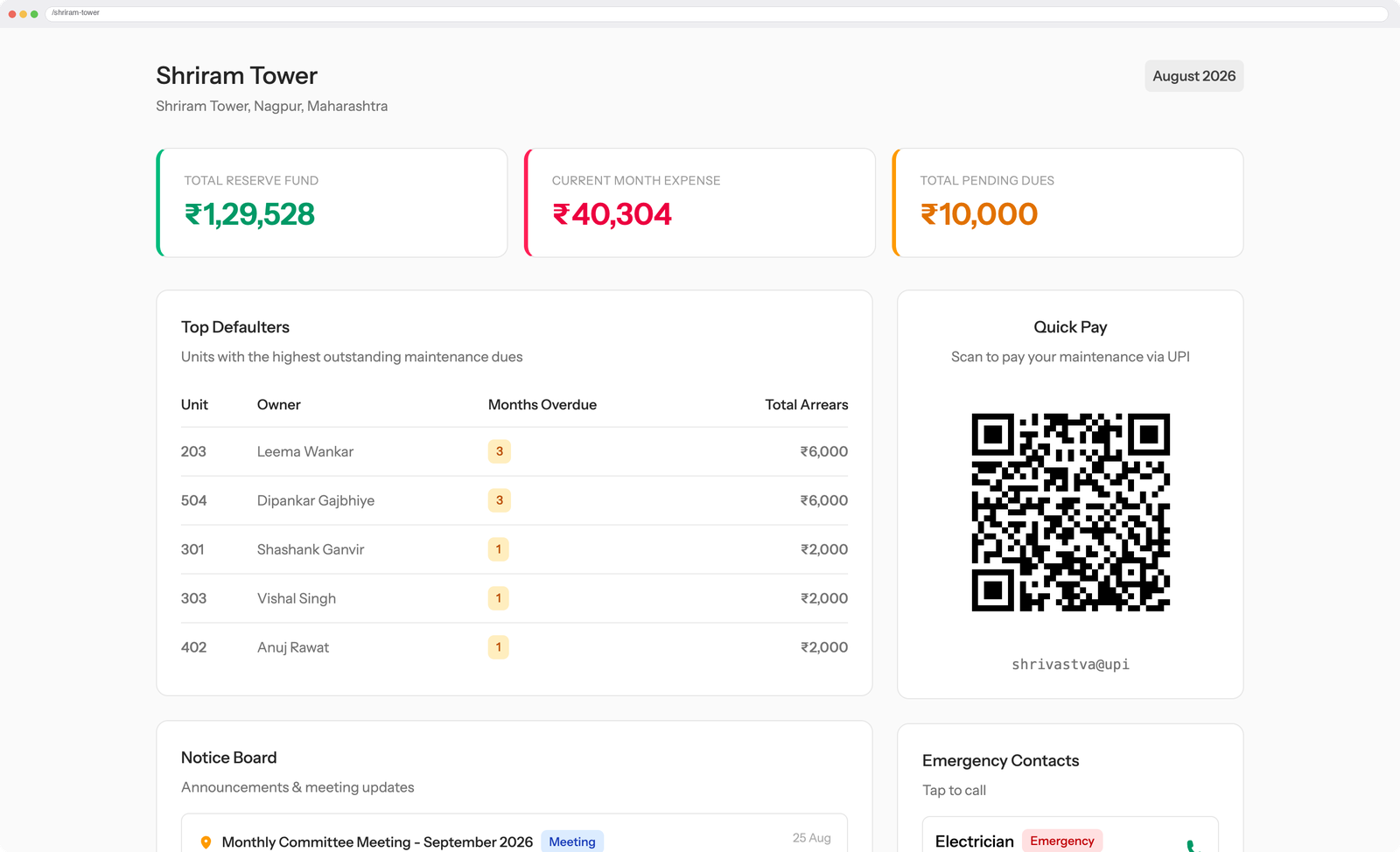This screenshot has width=1400, height=852.
Task: Click the green maximize window button
Action: [x=34, y=14]
